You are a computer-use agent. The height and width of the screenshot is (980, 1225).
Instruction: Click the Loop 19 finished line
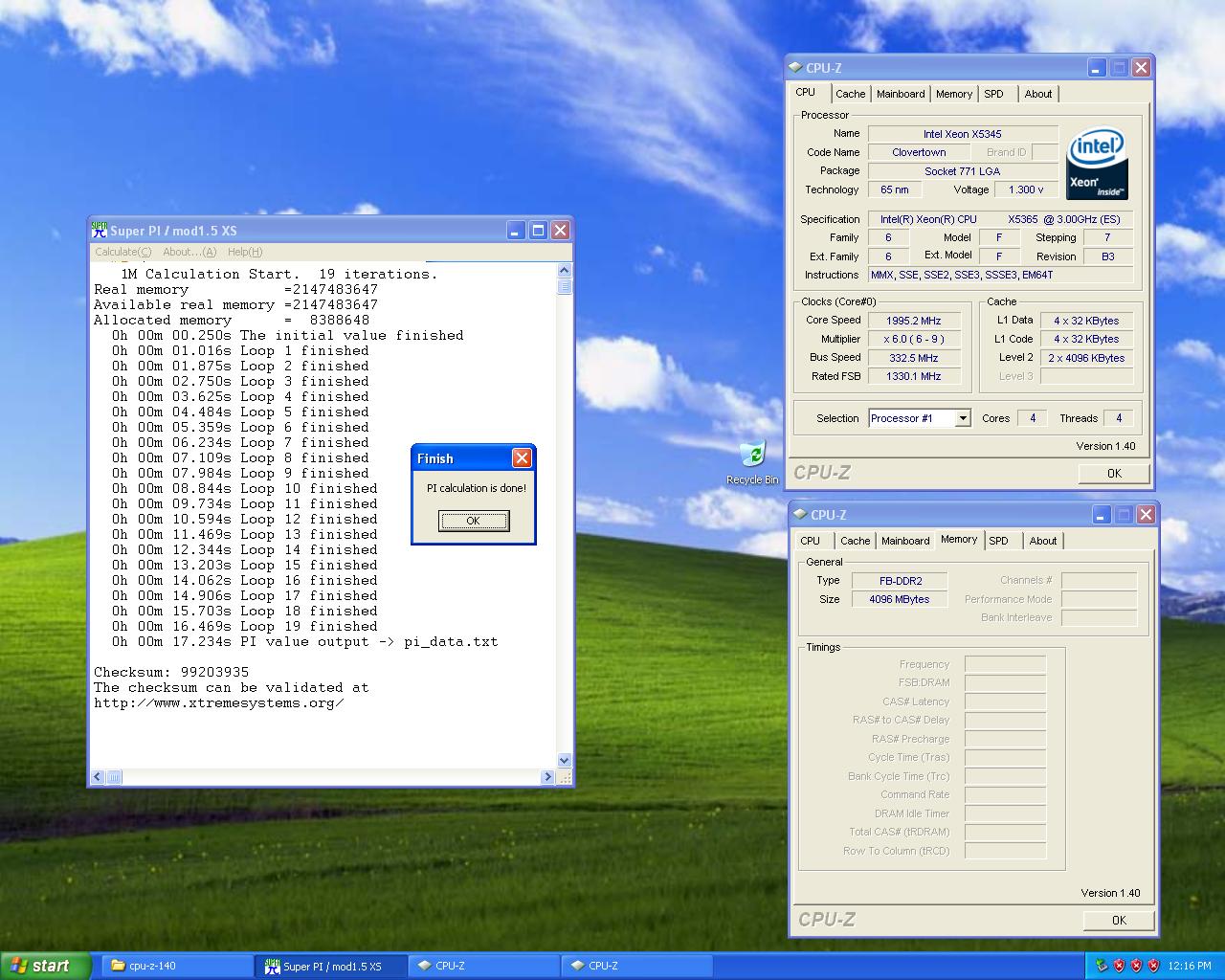(245, 626)
